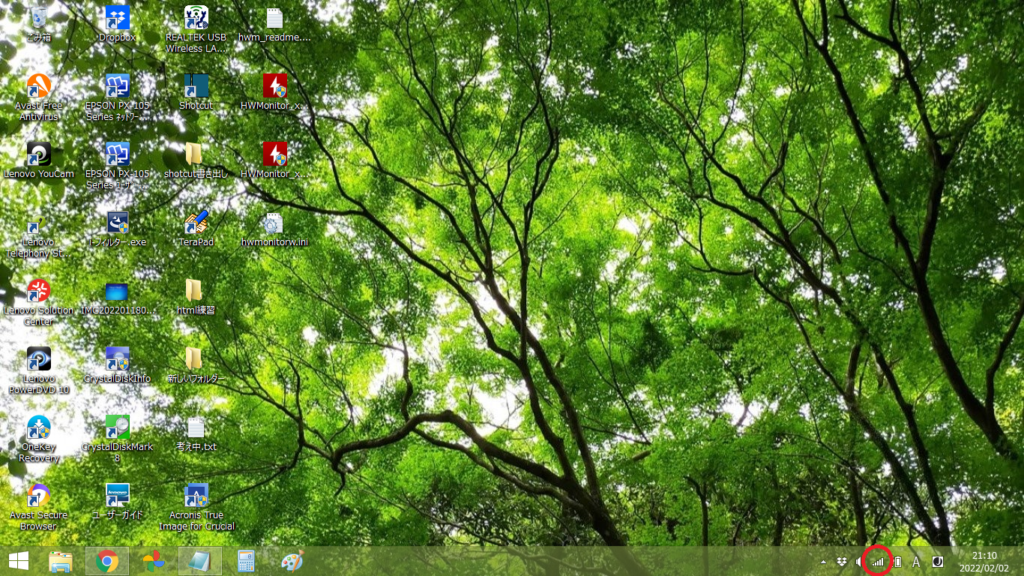Screen dimensions: 1024x576
Task: Select the TeraPad desktop shortcut
Action: coord(195,224)
